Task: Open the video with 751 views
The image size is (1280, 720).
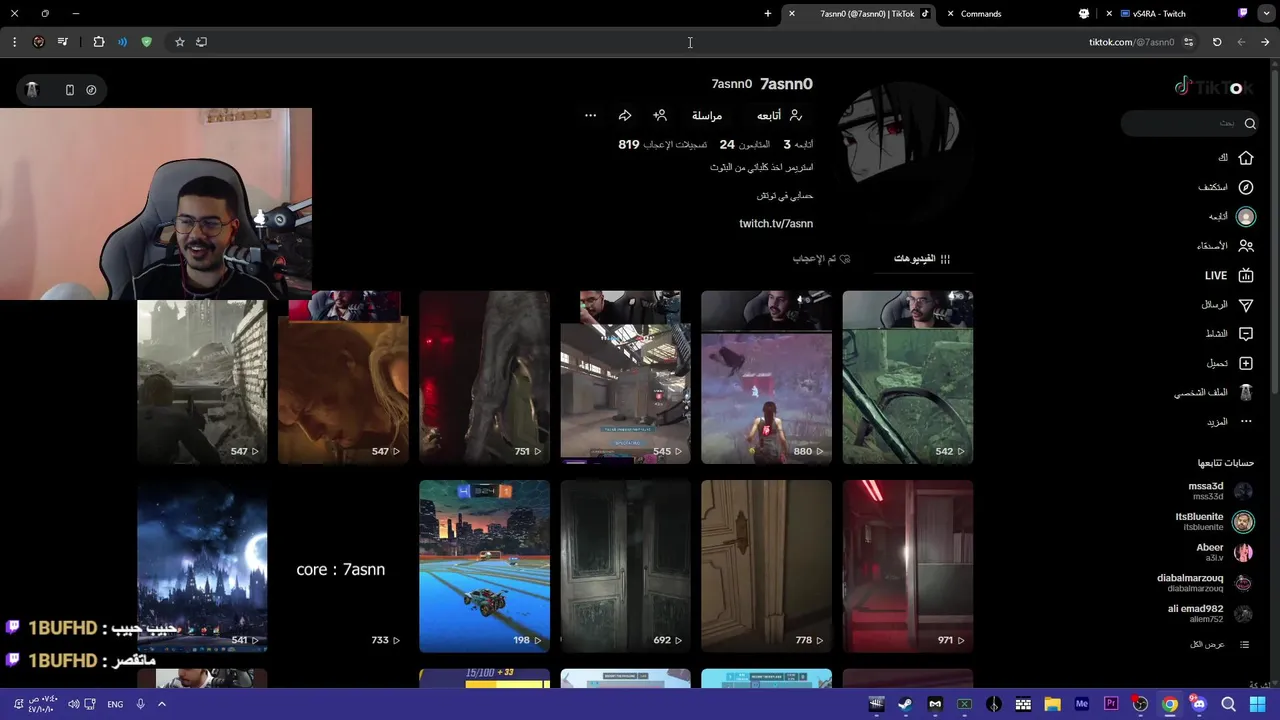Action: click(x=484, y=377)
